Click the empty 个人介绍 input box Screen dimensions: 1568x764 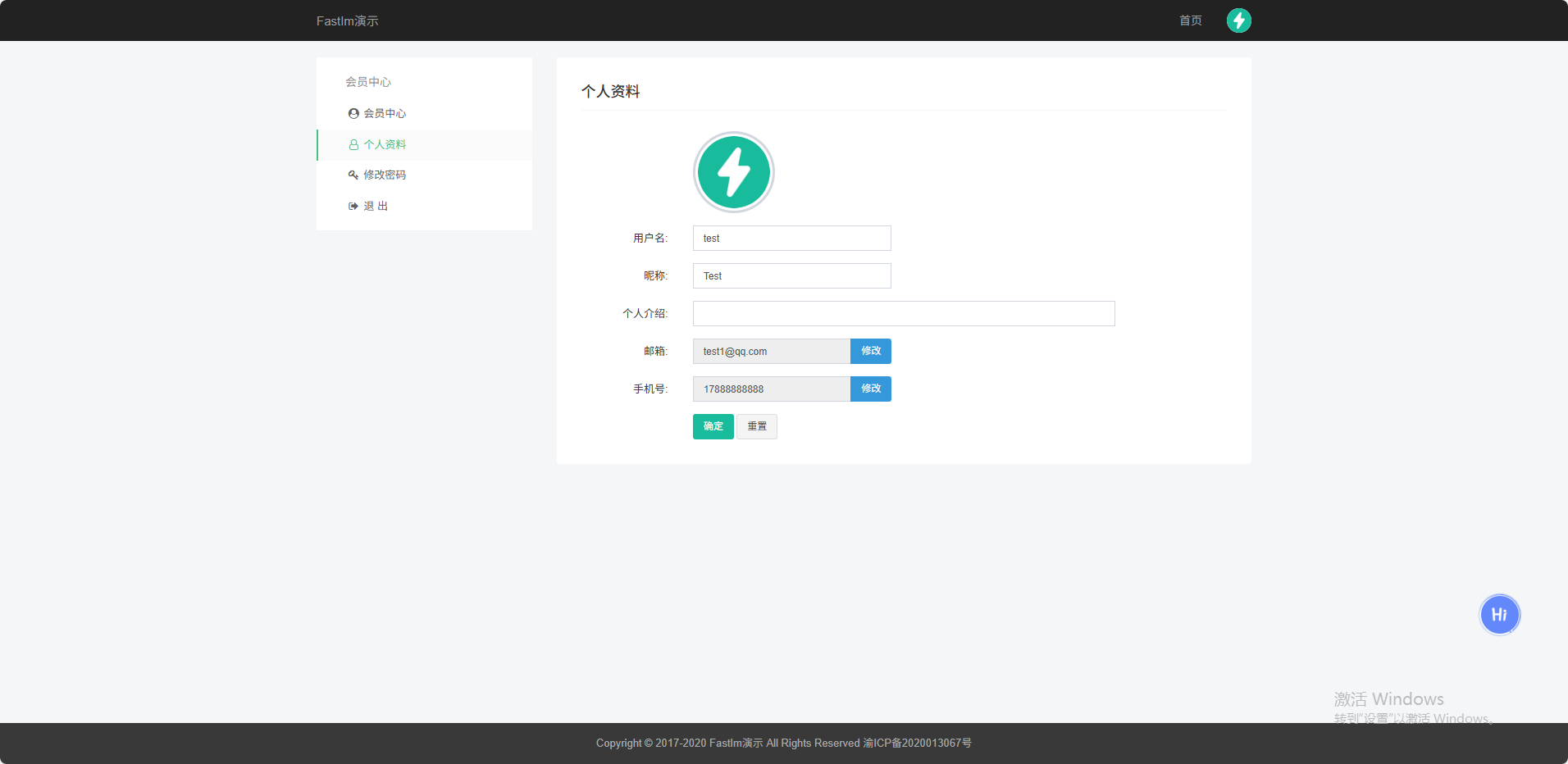coord(903,314)
